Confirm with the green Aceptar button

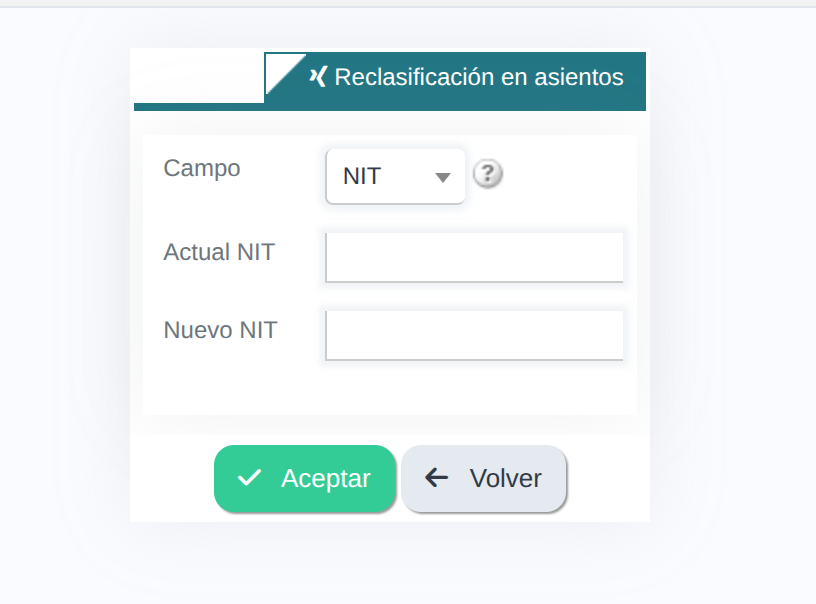(305, 479)
